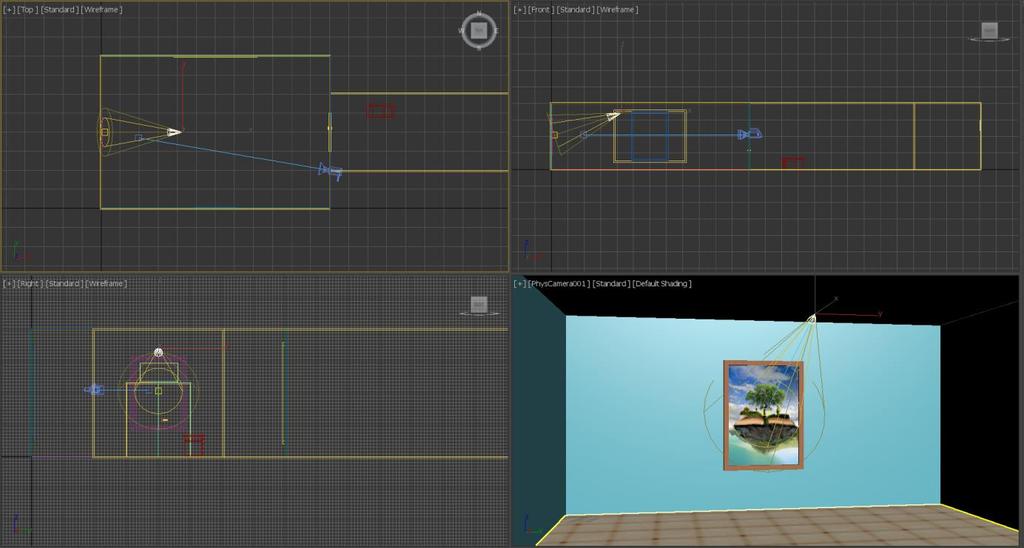Open [Wireframe] shading menu in Right viewport

(106, 283)
